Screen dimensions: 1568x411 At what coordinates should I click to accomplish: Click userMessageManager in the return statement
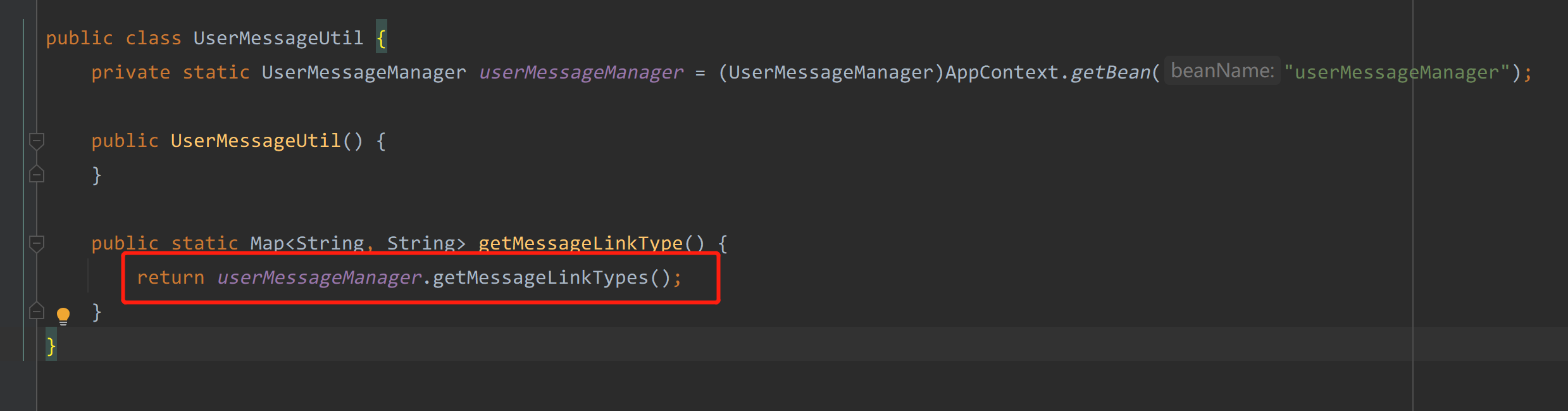click(x=319, y=277)
